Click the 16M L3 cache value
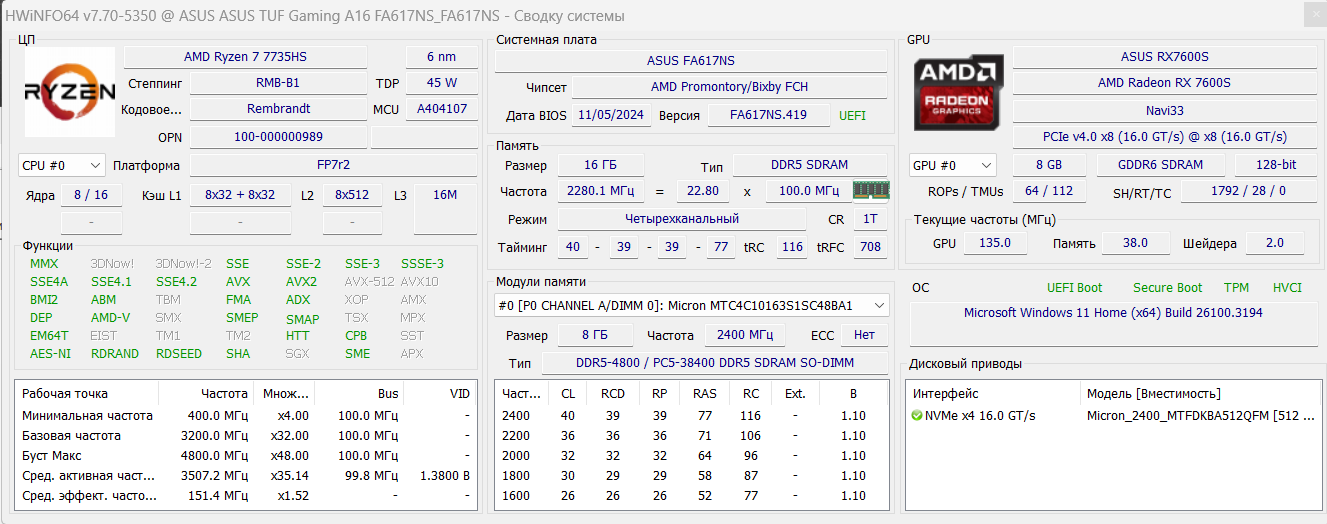1327x524 pixels. [x=445, y=195]
